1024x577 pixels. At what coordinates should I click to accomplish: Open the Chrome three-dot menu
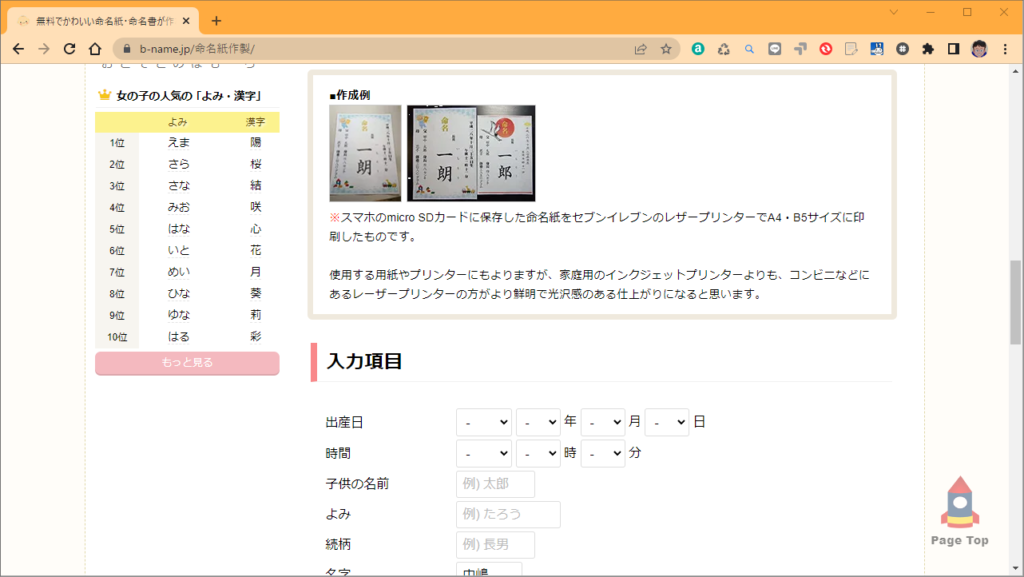click(1004, 48)
